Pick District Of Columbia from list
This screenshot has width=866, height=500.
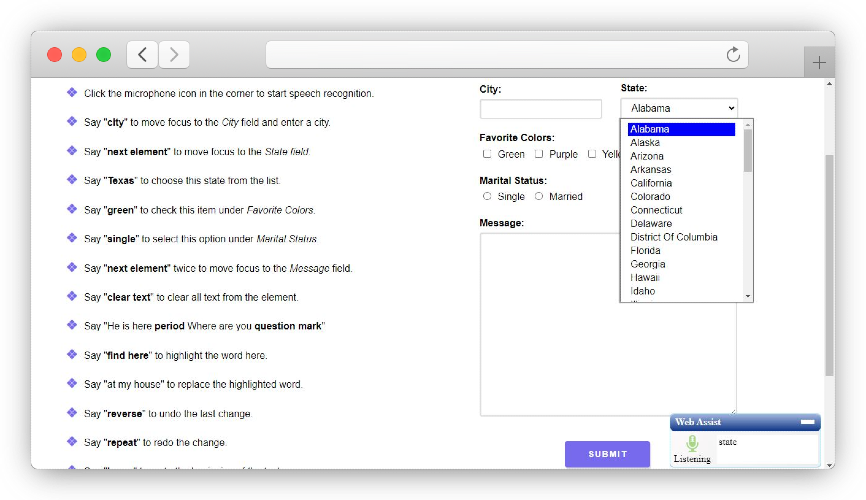pos(681,238)
